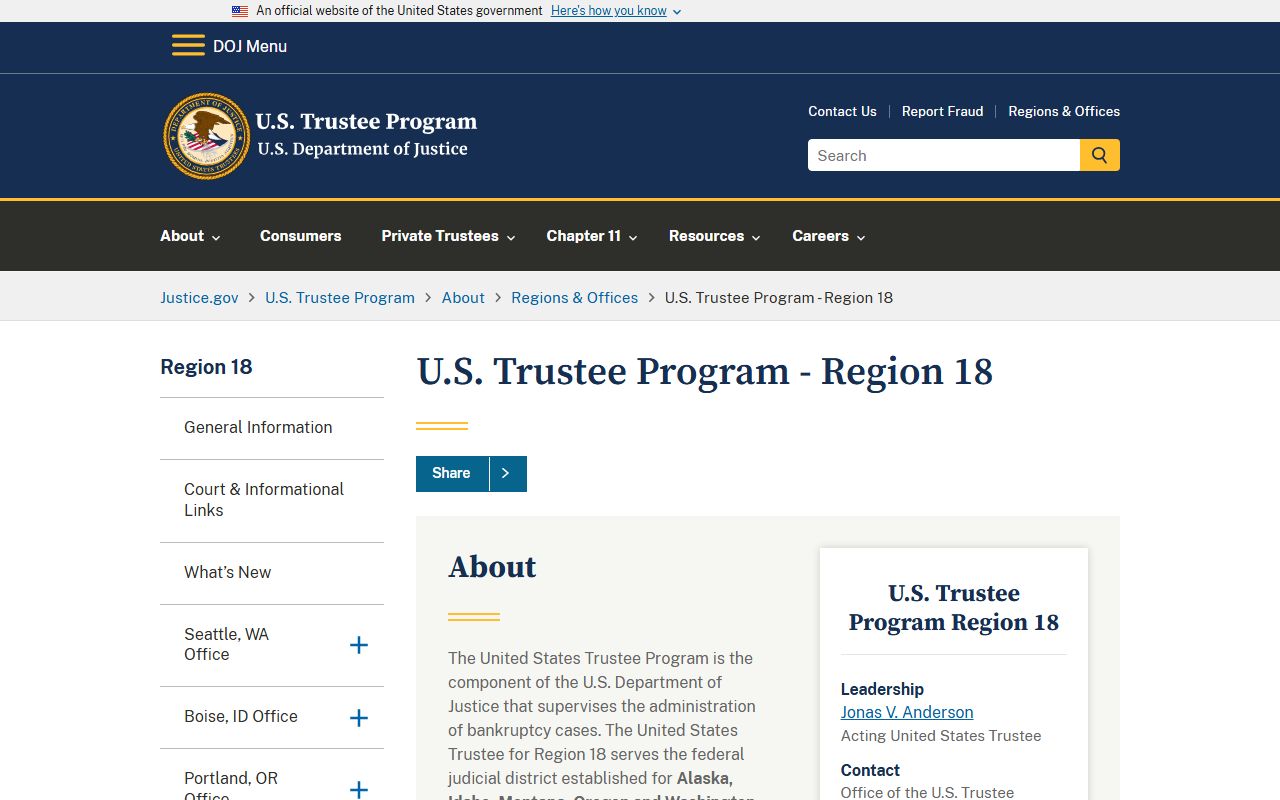Click the U.S. Trustee Program site title
Viewport: 1280px width, 800px height.
pos(366,122)
